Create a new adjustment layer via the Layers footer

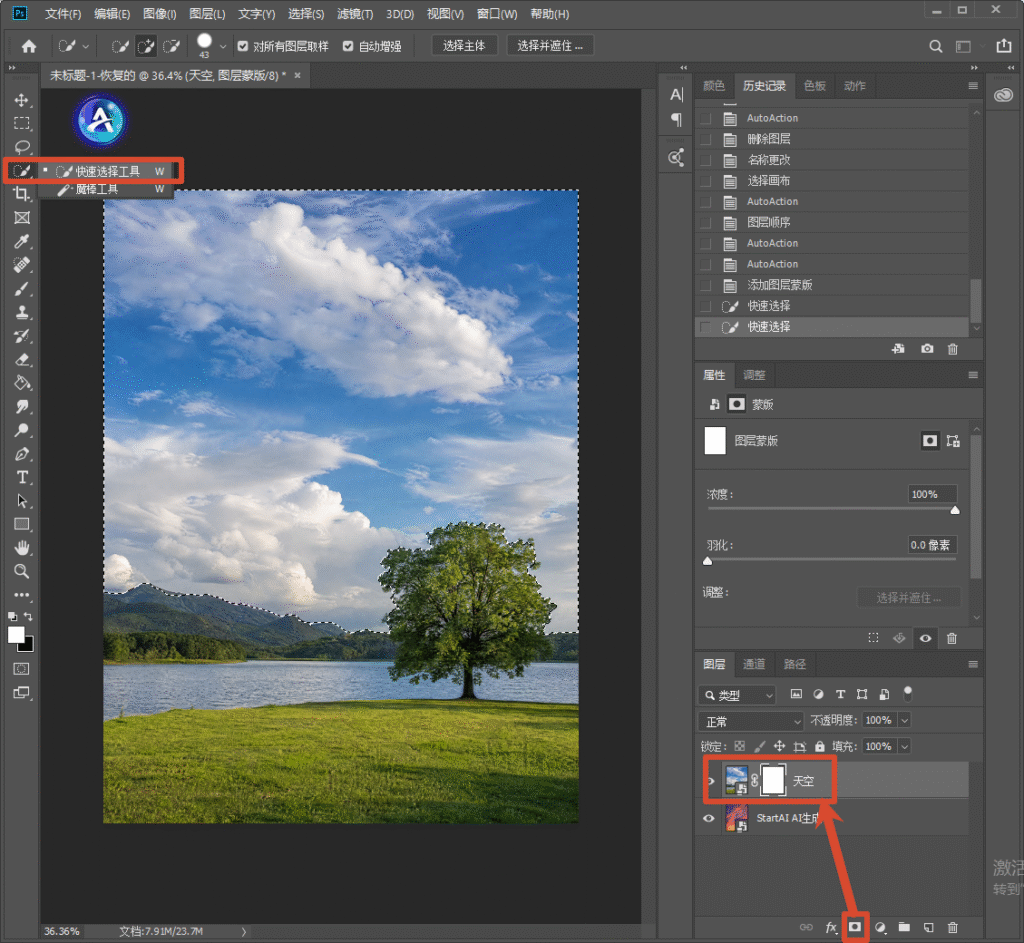(880, 927)
